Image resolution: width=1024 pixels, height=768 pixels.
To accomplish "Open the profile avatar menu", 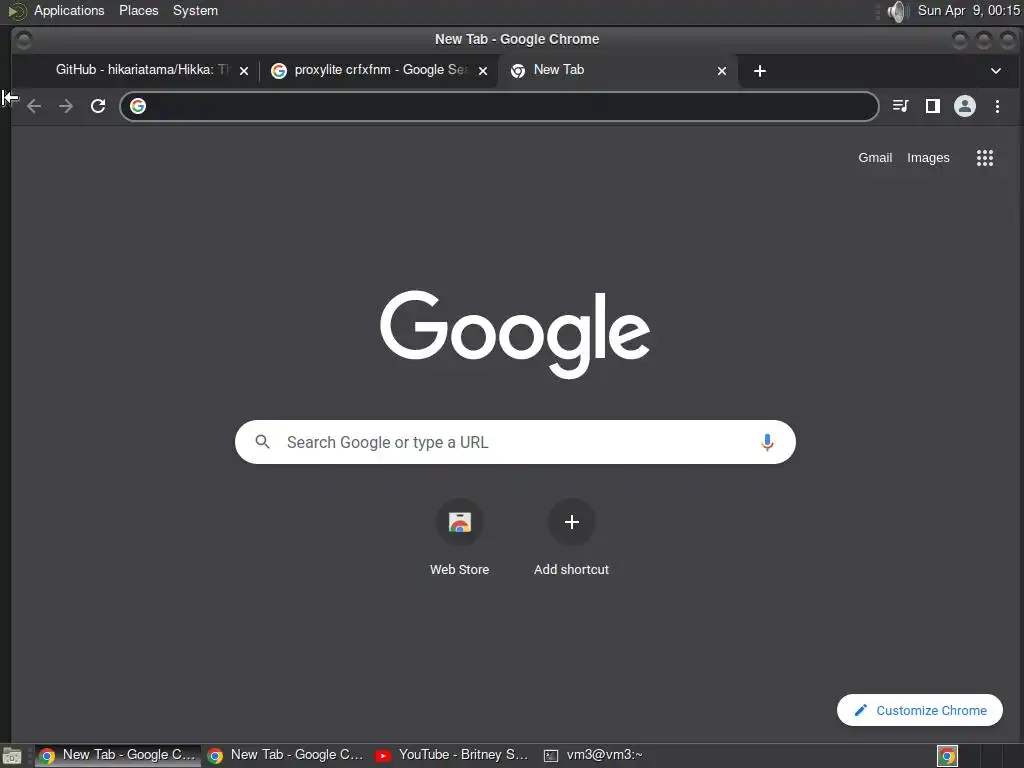I will 965,106.
